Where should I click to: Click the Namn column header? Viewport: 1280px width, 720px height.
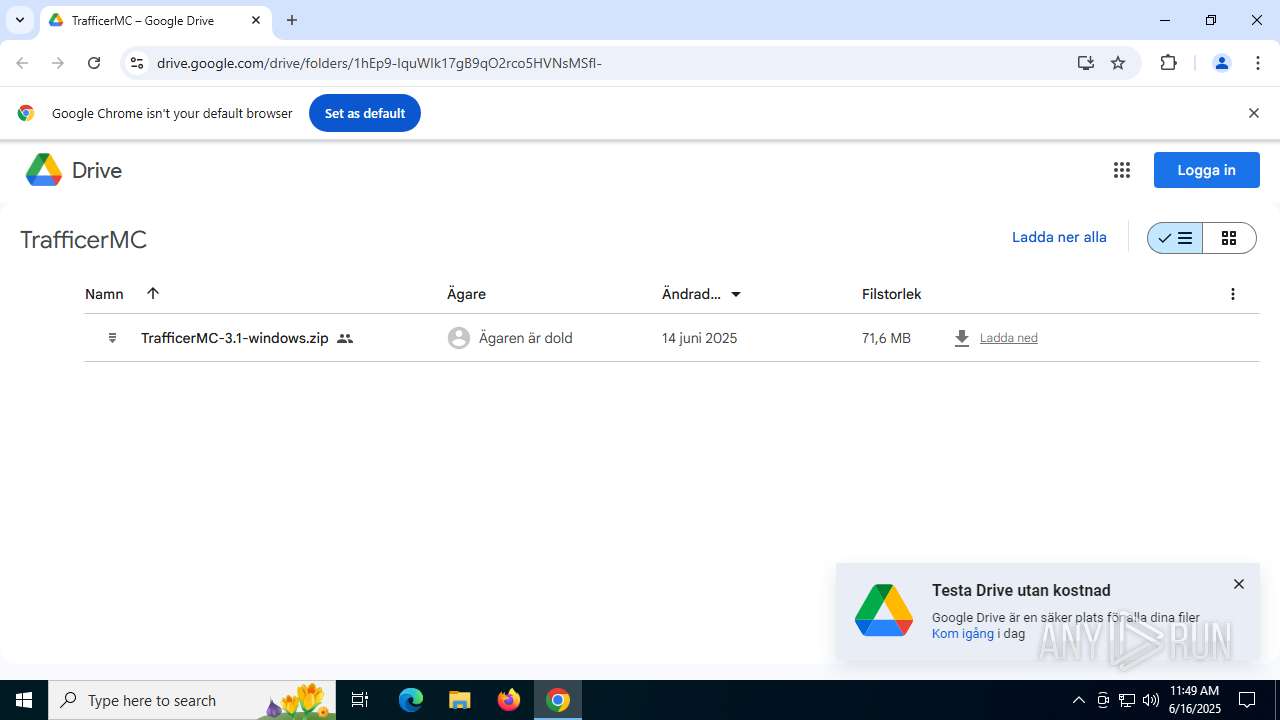(x=104, y=294)
